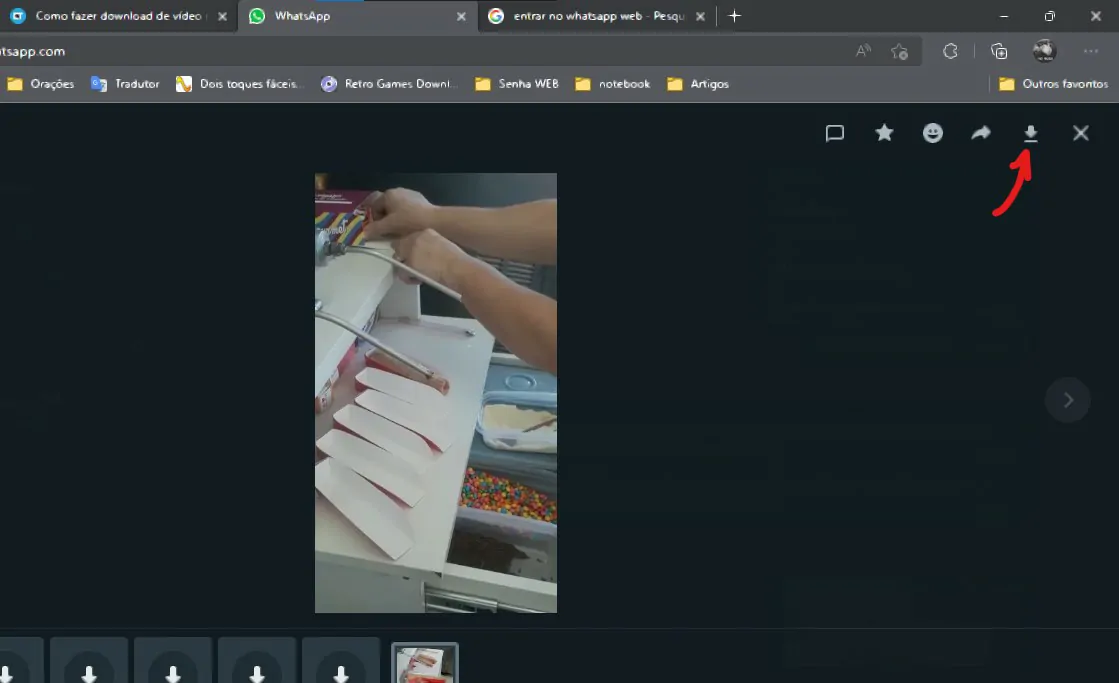The height and width of the screenshot is (683, 1119).
Task: Play the video preview in the center
Action: [435, 393]
